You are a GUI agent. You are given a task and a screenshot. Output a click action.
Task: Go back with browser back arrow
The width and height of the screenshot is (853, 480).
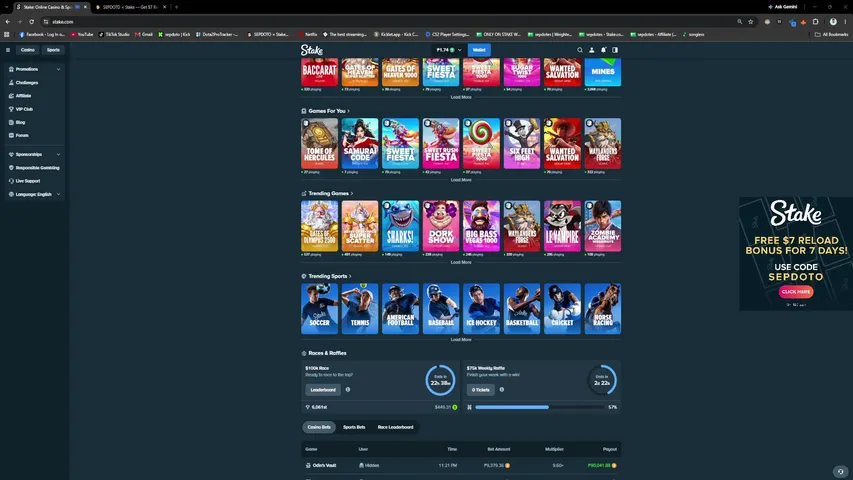pyautogui.click(x=8, y=22)
